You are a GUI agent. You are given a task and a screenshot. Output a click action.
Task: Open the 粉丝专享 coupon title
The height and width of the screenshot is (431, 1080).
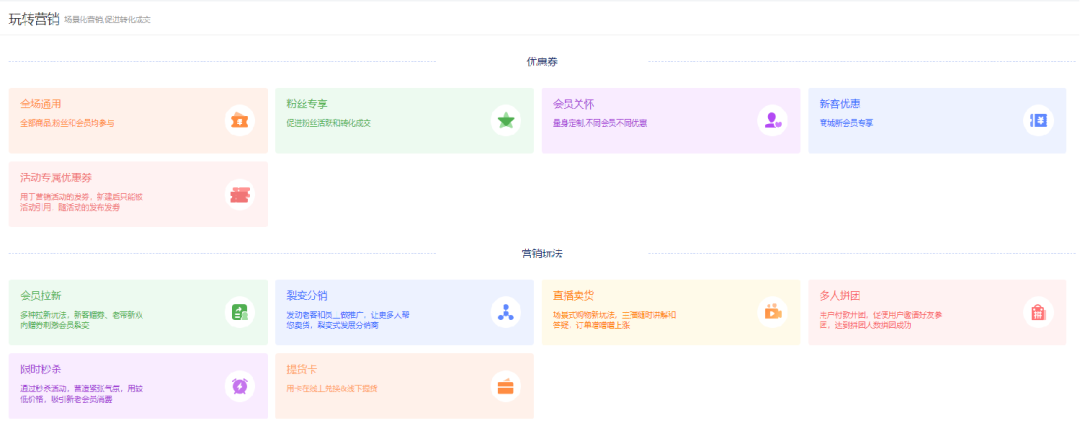click(x=307, y=104)
